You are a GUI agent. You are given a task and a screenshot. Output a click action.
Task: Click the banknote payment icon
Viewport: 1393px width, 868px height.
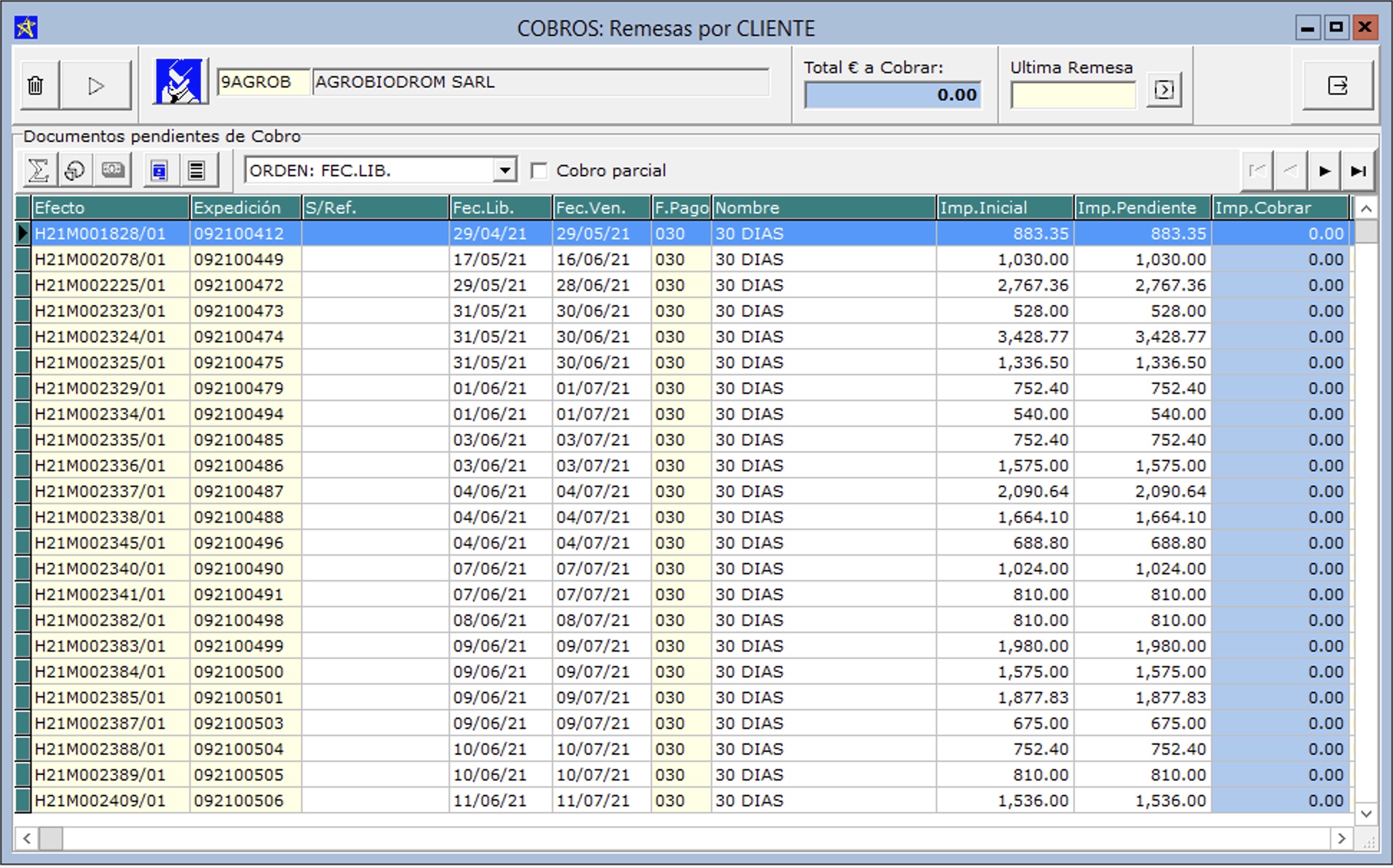coord(113,170)
